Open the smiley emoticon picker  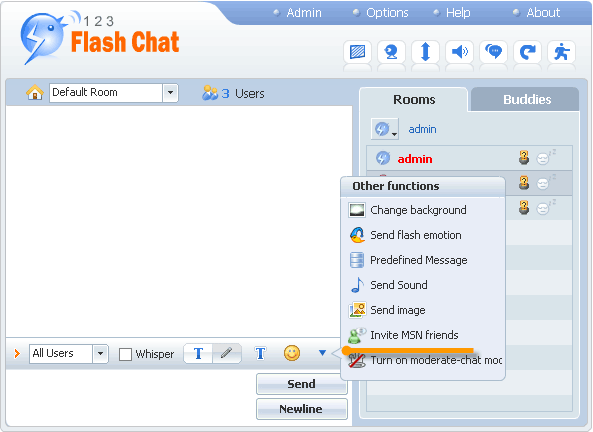(292, 353)
